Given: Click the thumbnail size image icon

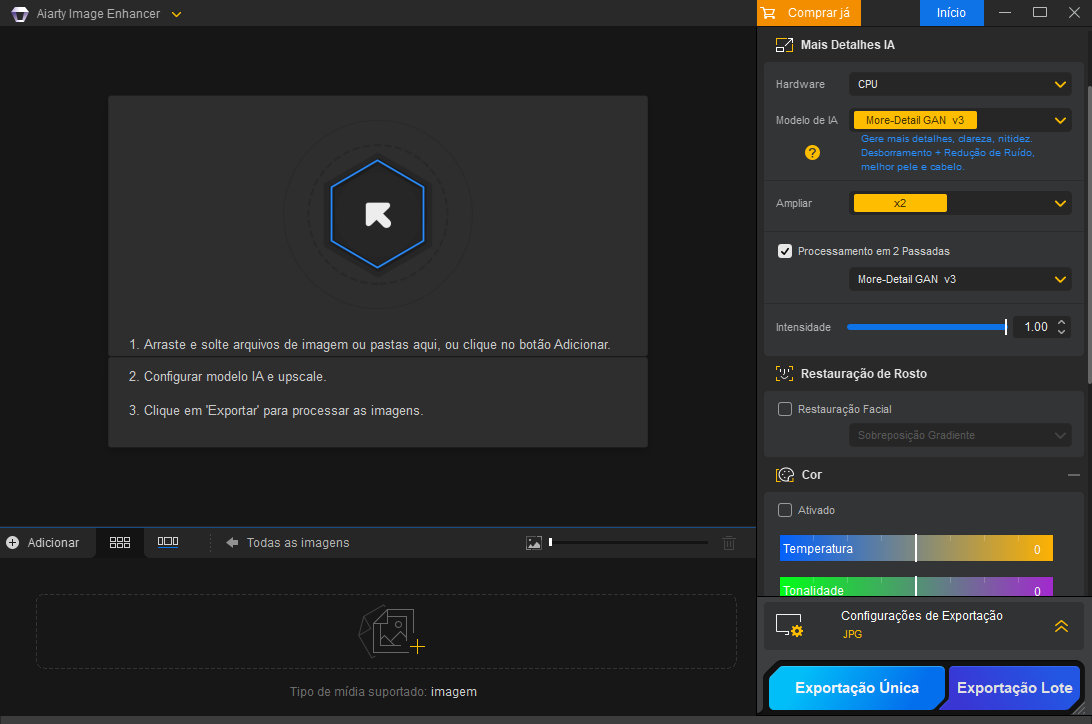Looking at the screenshot, I should [x=534, y=543].
